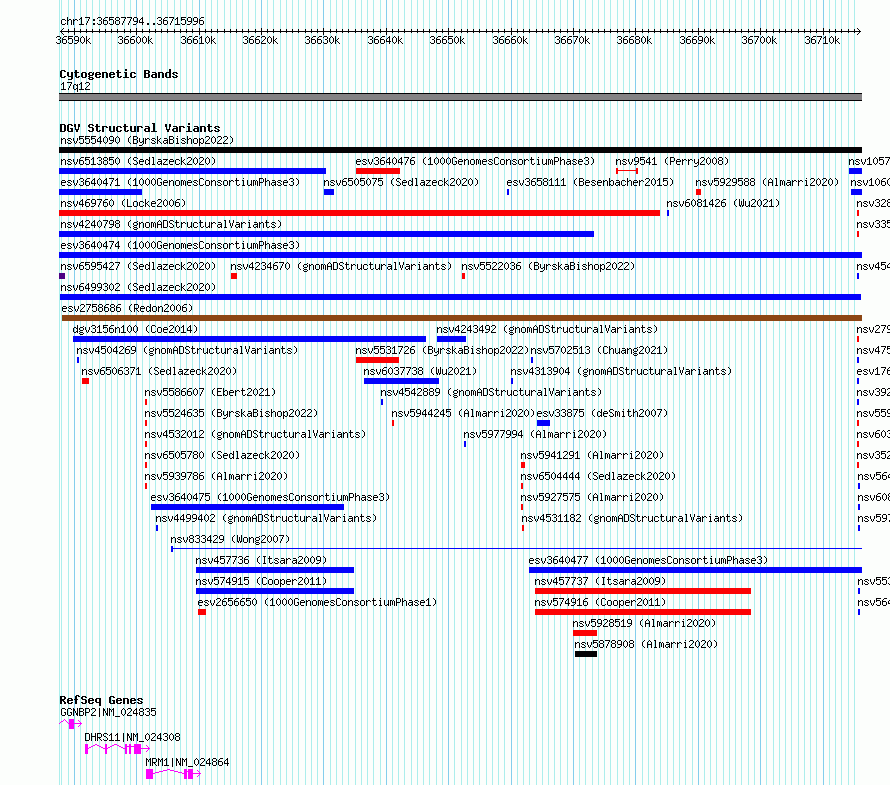Select esv33875 (deSmith2007) variant label

(602, 413)
